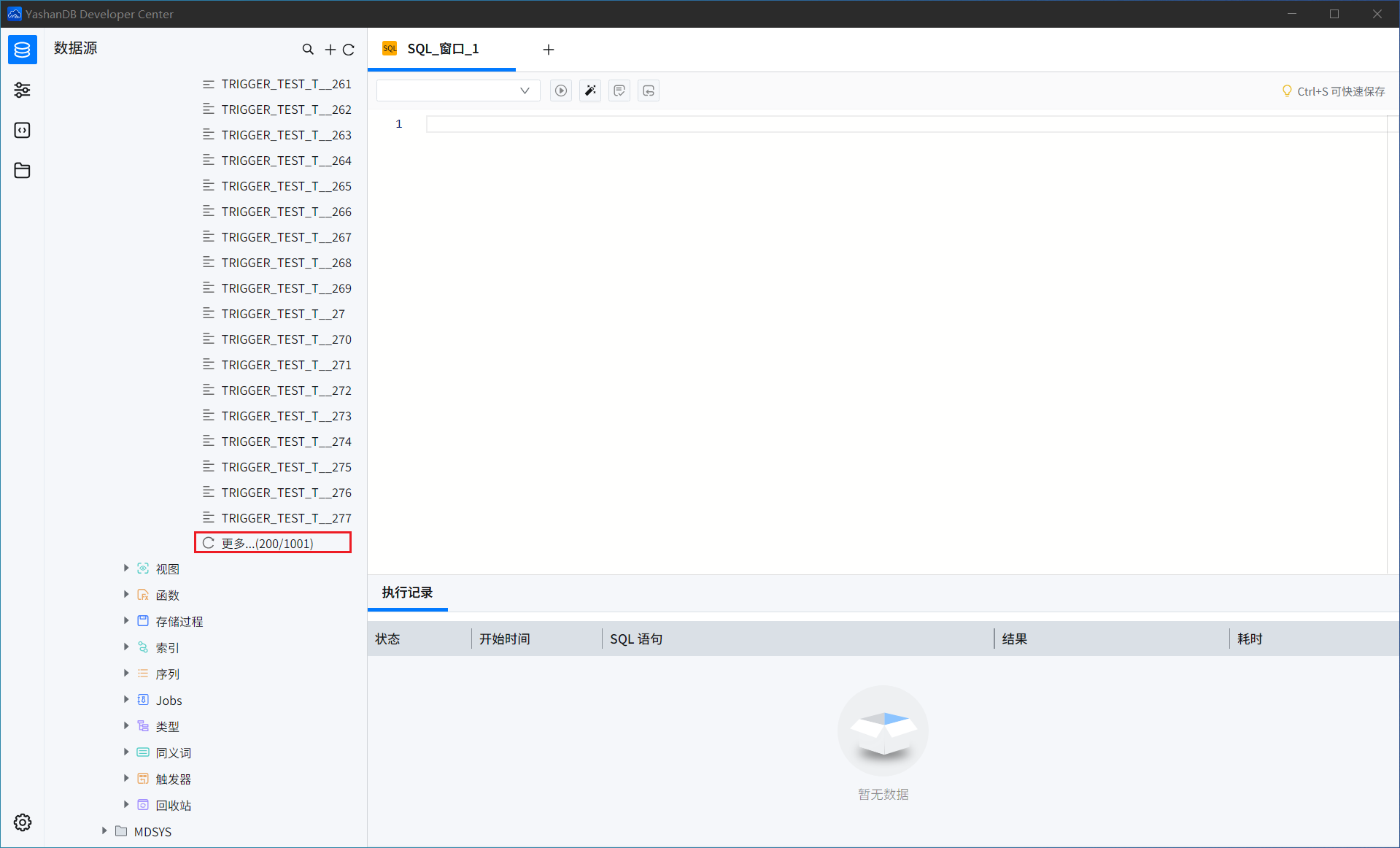The image size is (1400, 848).
Task: Load more tables via 更多...(200/1001)
Action: (x=267, y=543)
